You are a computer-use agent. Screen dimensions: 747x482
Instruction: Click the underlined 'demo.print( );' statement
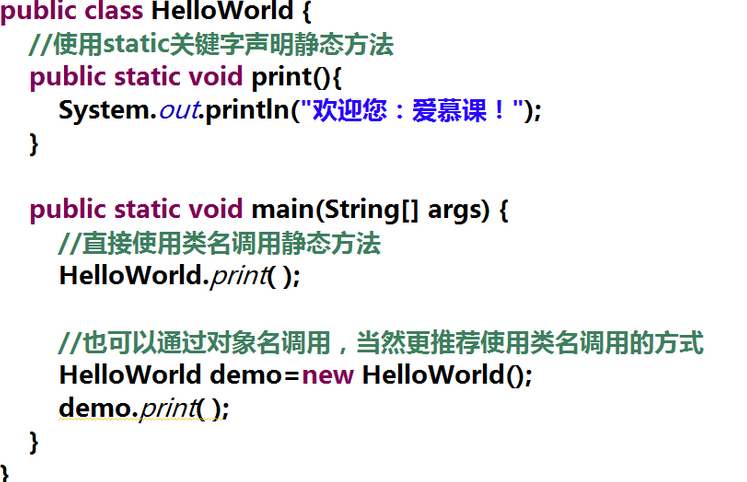tap(144, 409)
